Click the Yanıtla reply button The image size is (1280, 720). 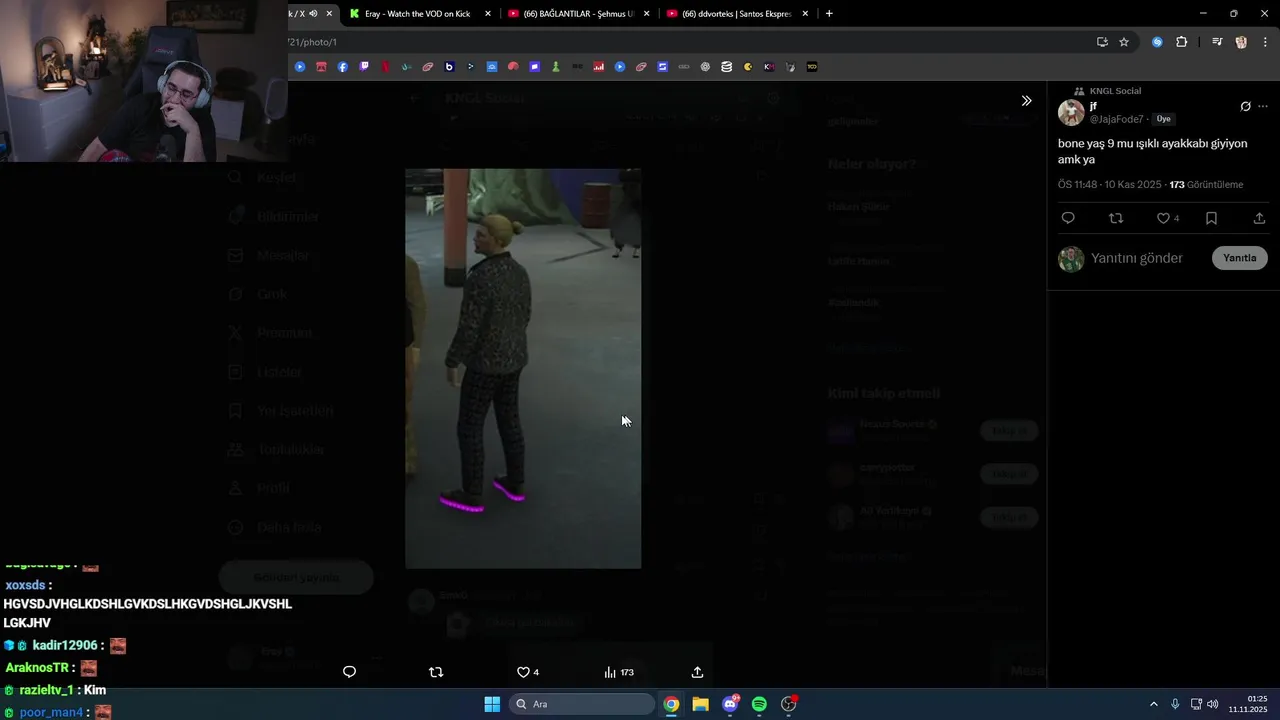1240,258
